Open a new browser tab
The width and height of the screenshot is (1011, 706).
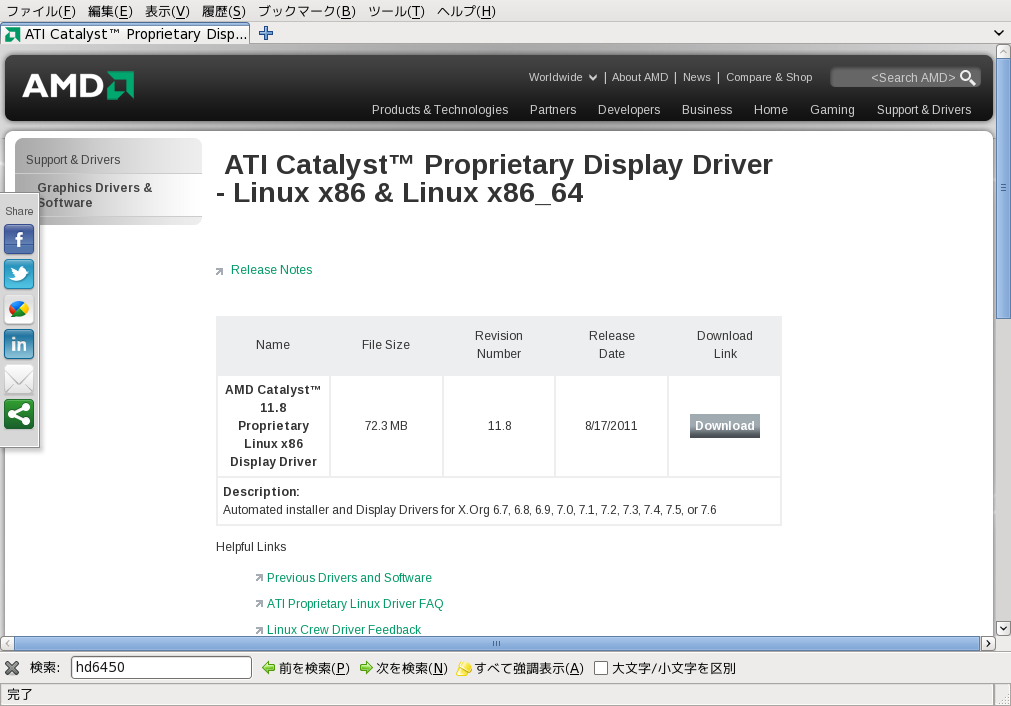266,33
